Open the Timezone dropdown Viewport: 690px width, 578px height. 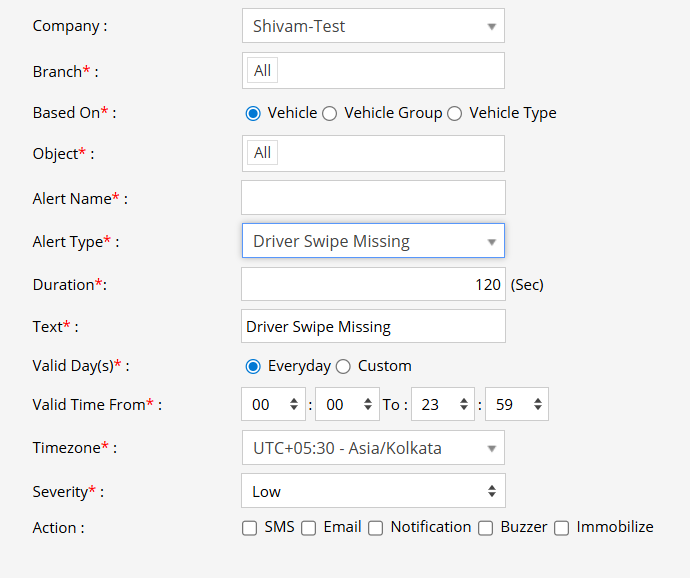tap(372, 448)
